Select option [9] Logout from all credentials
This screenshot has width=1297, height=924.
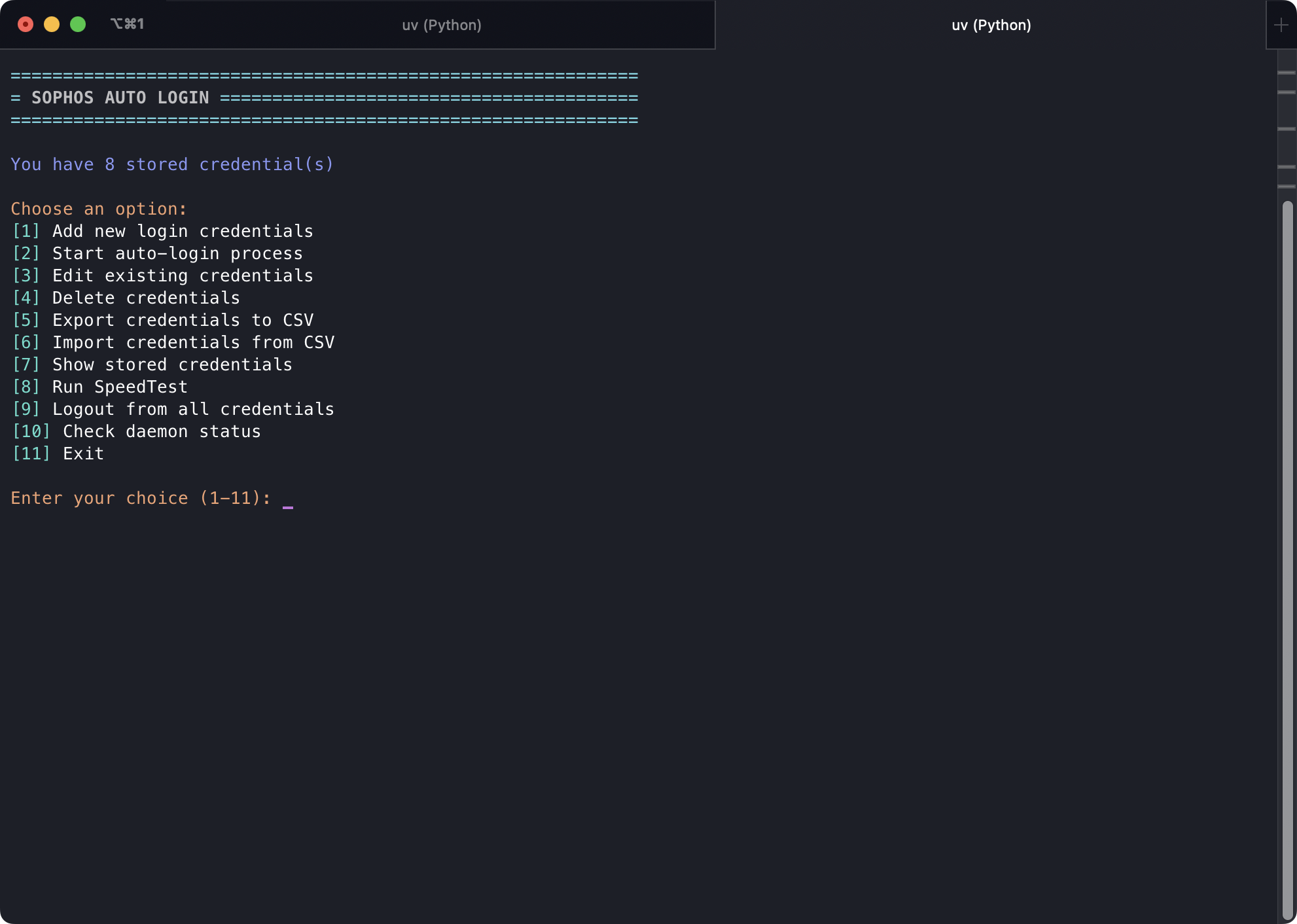[x=172, y=409]
